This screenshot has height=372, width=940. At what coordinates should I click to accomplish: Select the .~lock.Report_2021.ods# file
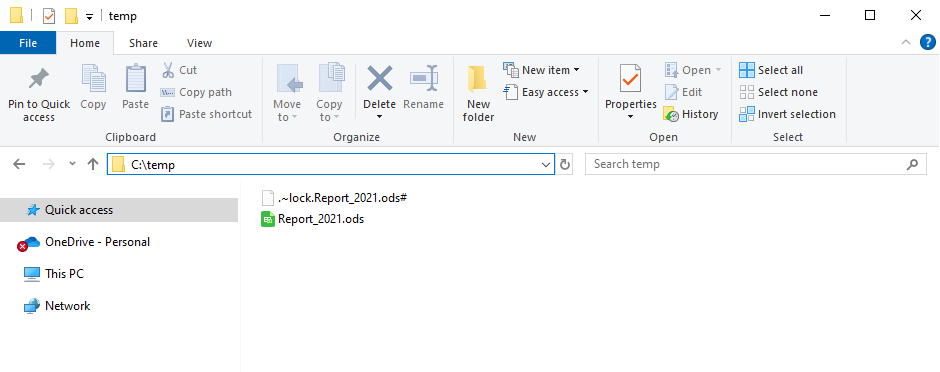pyautogui.click(x=335, y=198)
